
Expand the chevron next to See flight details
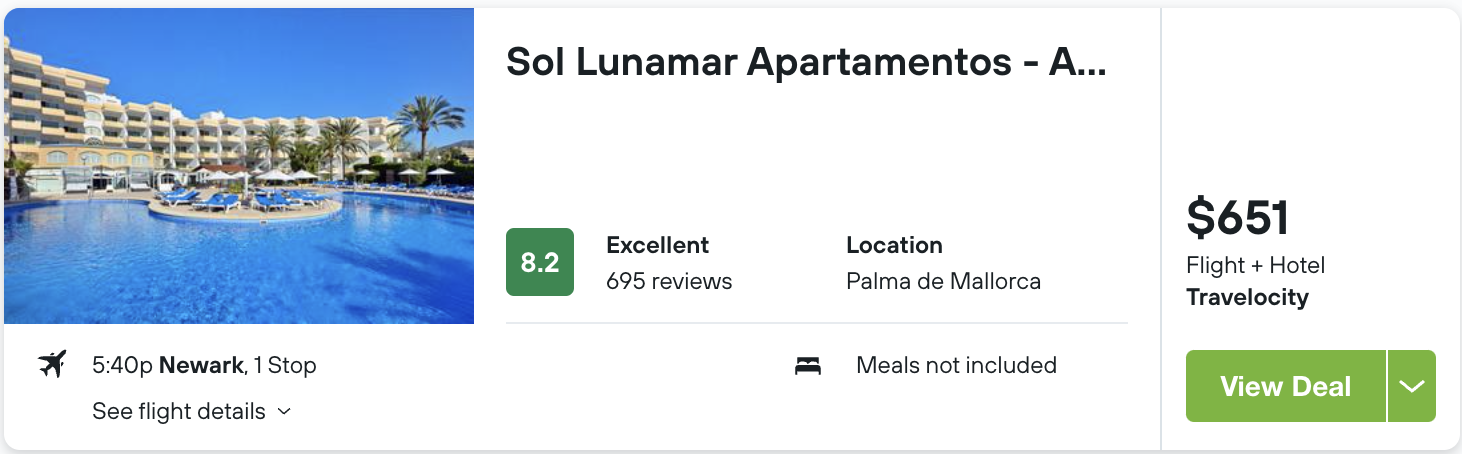(284, 411)
